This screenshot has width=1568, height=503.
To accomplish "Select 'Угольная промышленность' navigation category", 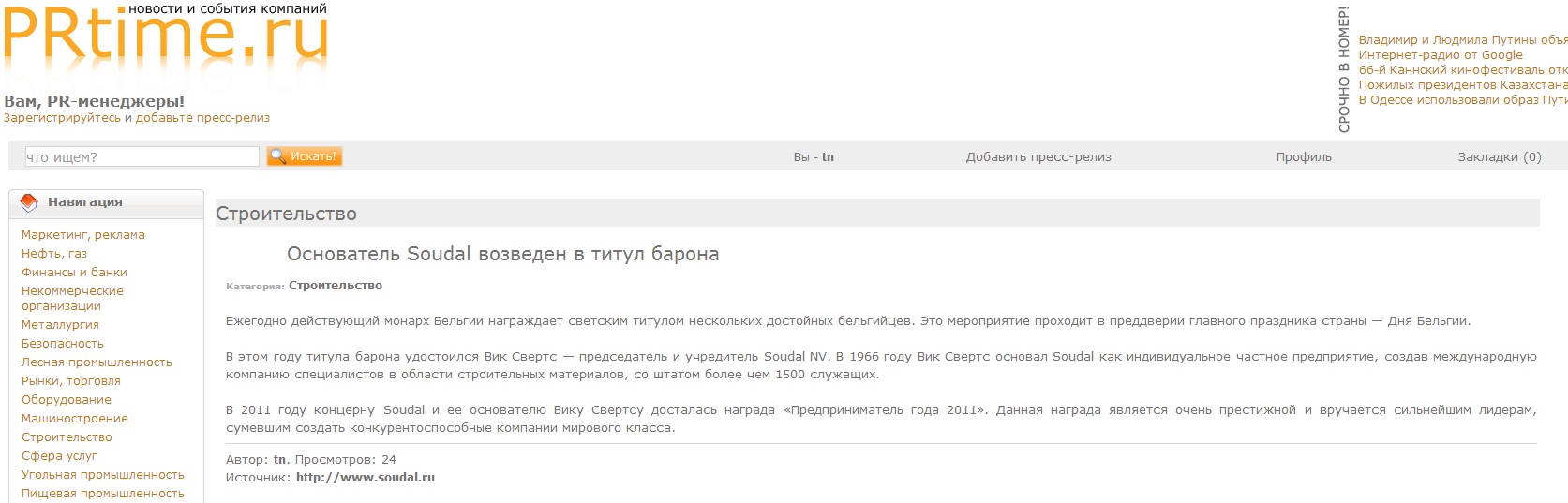I will coord(103,474).
